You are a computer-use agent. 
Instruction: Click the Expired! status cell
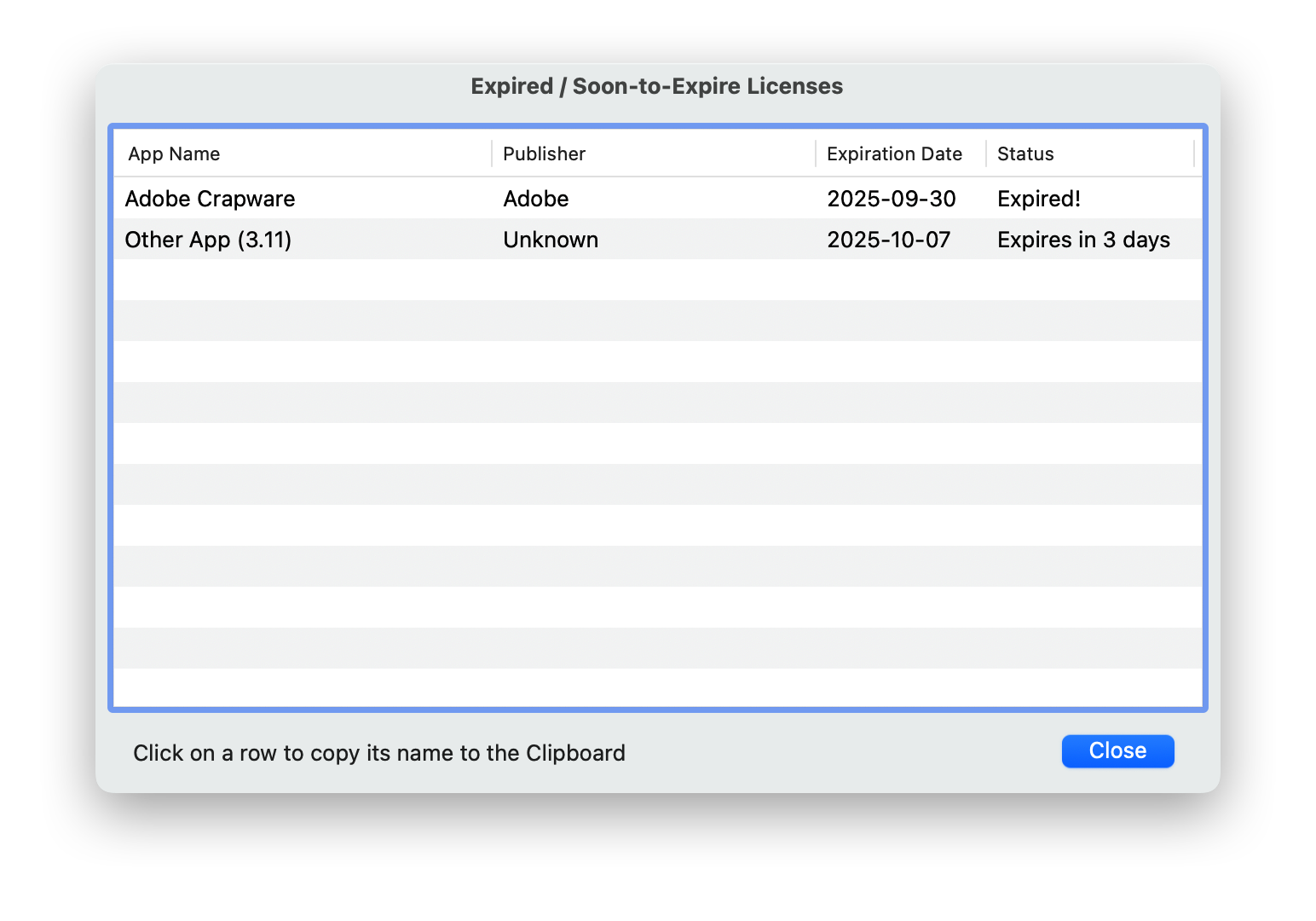pos(1038,199)
